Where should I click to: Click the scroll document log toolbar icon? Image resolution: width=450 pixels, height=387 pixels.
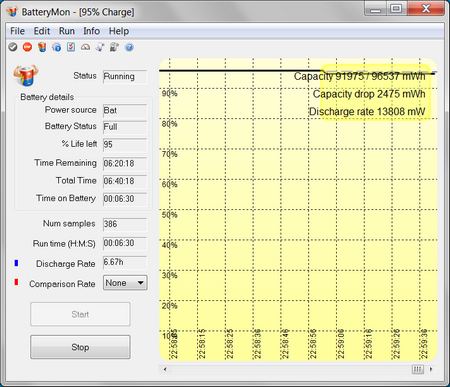point(100,47)
